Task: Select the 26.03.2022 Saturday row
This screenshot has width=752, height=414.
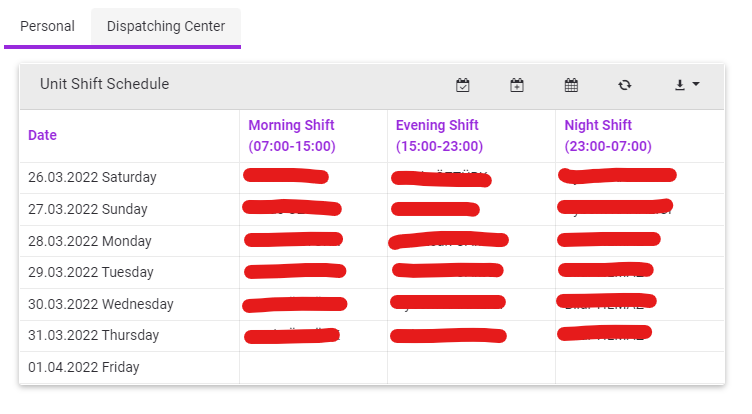Action: click(x=92, y=177)
